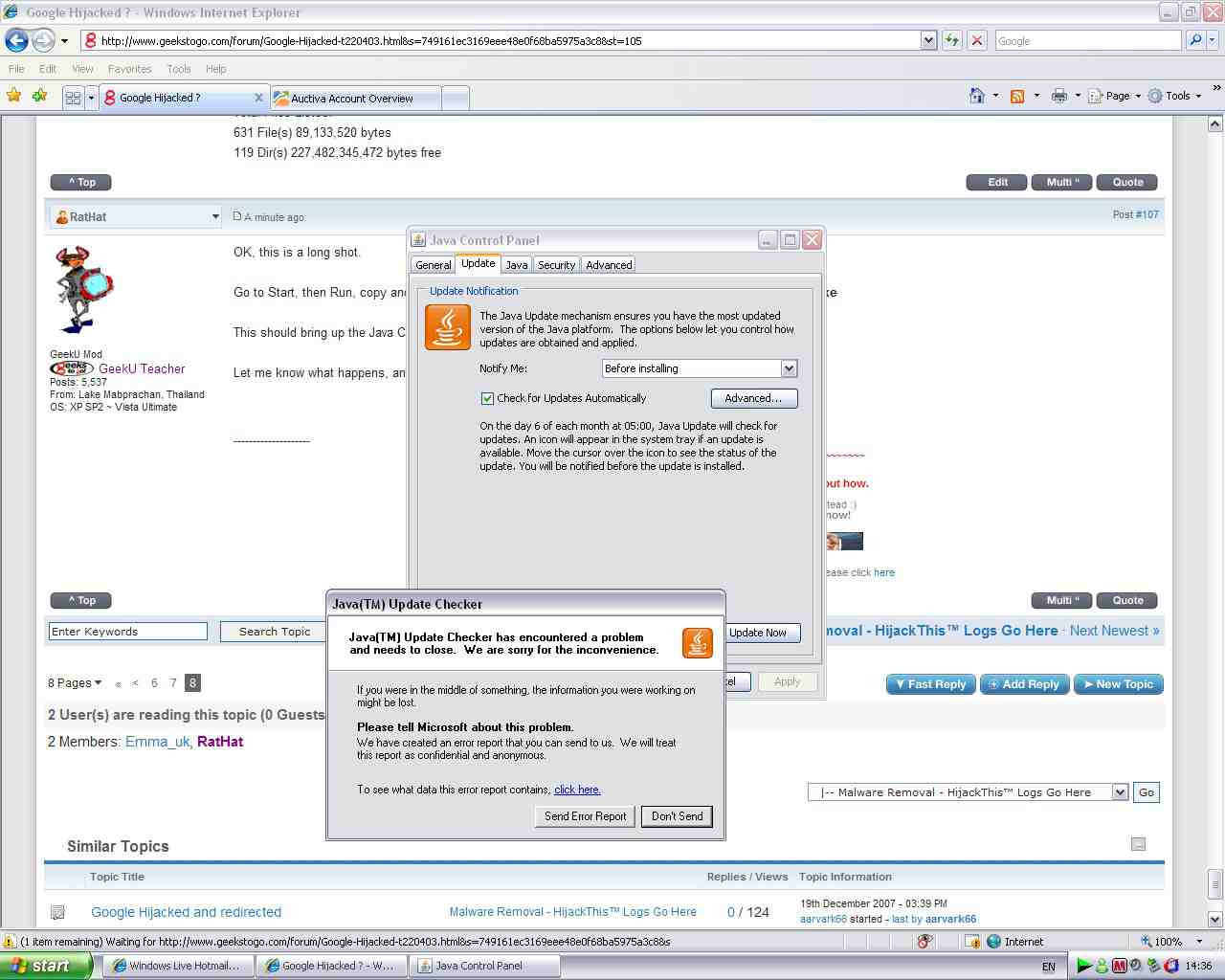Open the Tools toolbar dropdown
This screenshot has height=980, width=1225.
pyautogui.click(x=1174, y=96)
